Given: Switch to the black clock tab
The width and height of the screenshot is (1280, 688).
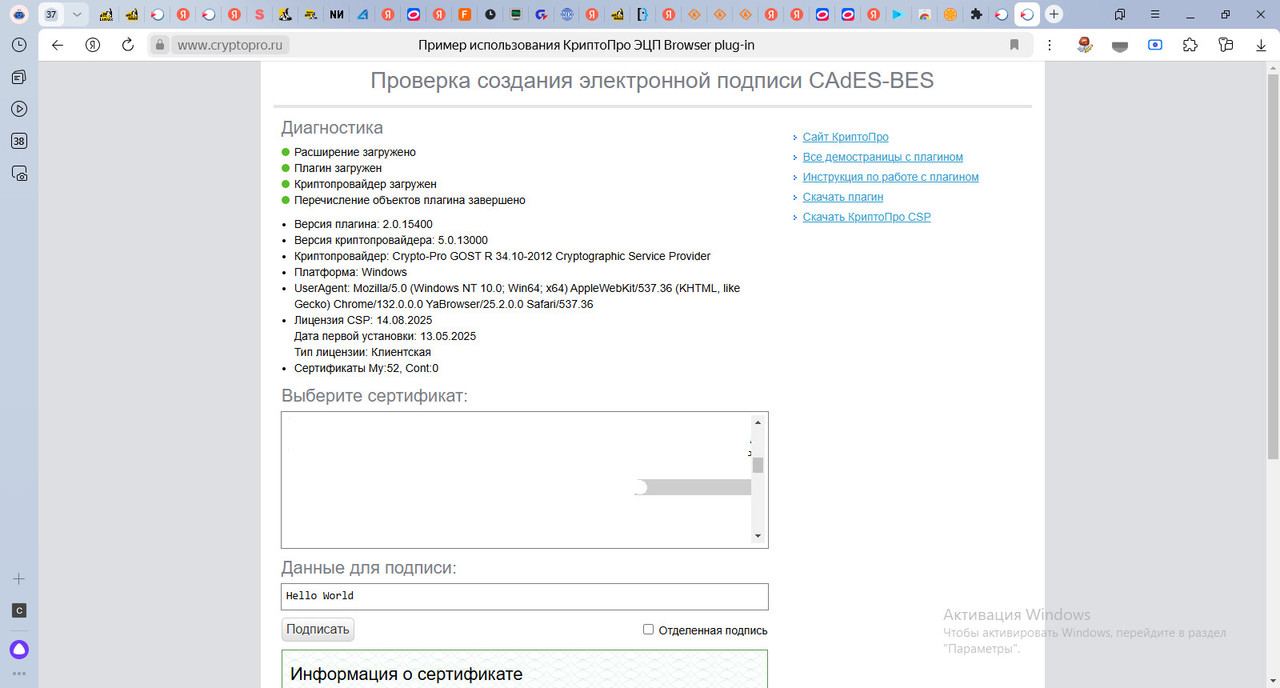Looking at the screenshot, I should pos(490,14).
